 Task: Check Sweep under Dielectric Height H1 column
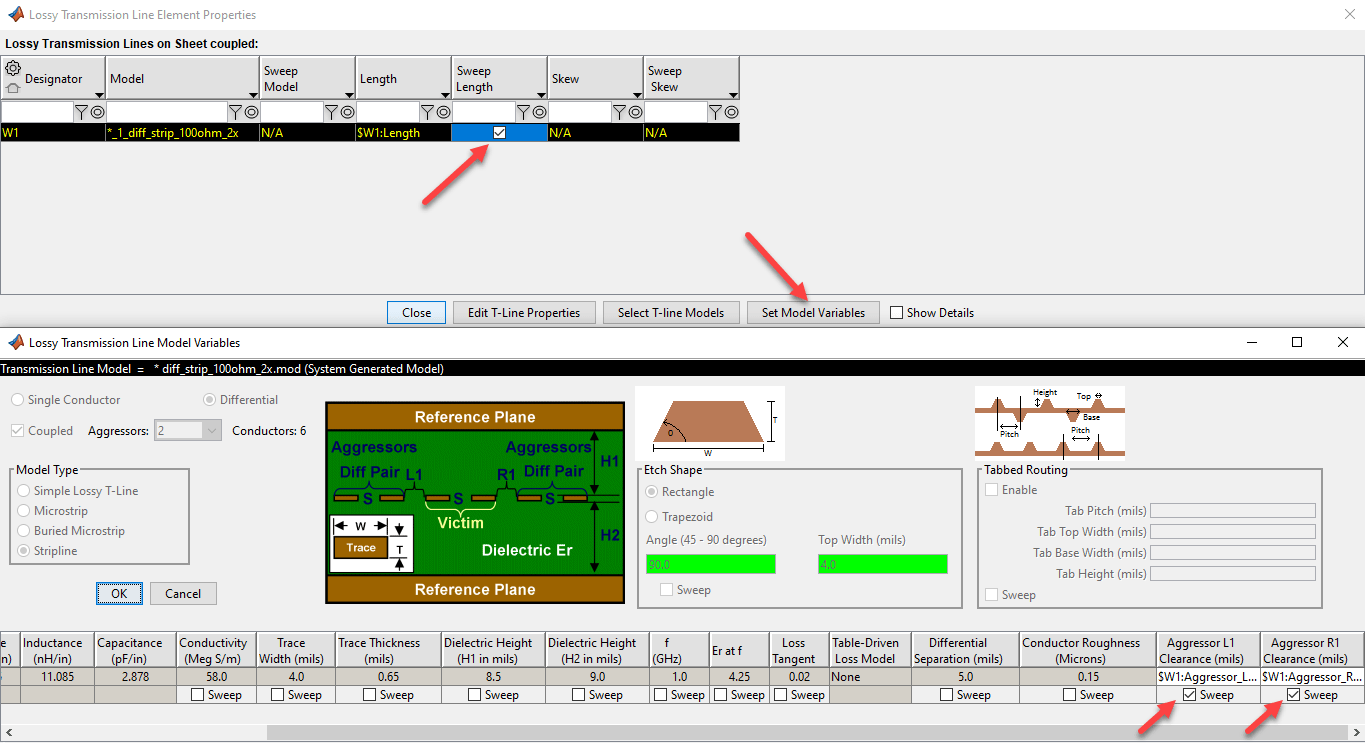(x=474, y=694)
